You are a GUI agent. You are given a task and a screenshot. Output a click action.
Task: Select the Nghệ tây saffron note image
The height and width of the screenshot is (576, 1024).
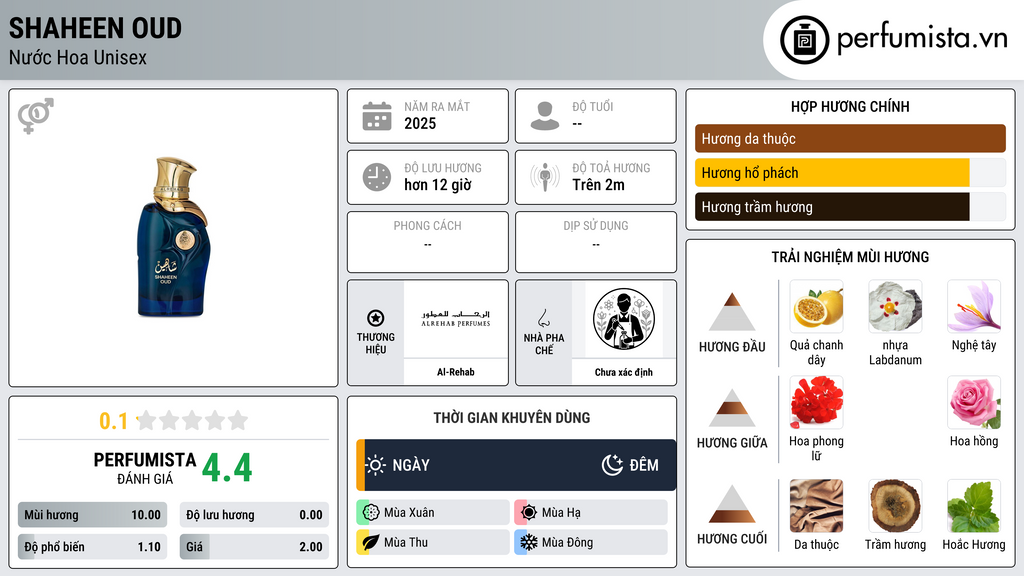point(974,306)
